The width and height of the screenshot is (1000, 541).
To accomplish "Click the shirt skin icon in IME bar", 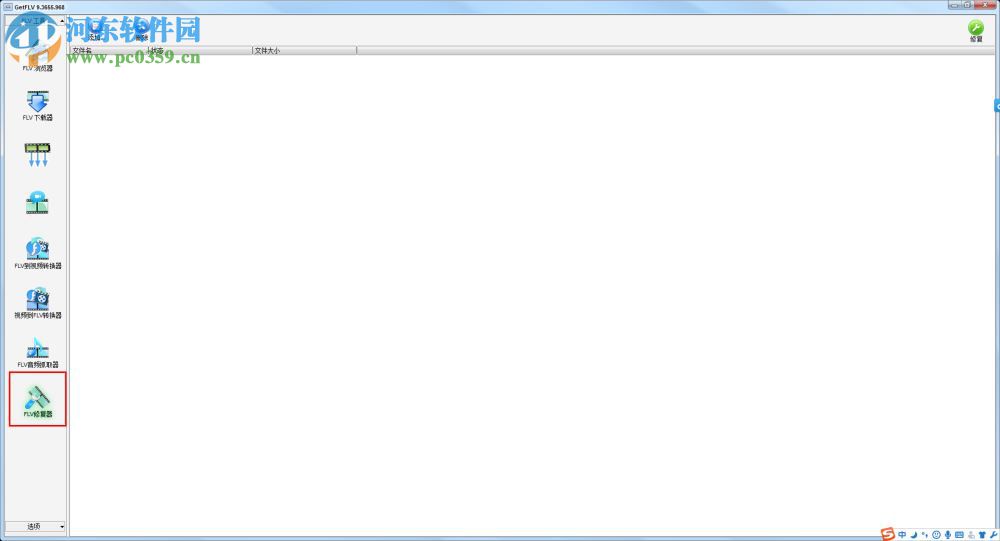I will tap(982, 535).
